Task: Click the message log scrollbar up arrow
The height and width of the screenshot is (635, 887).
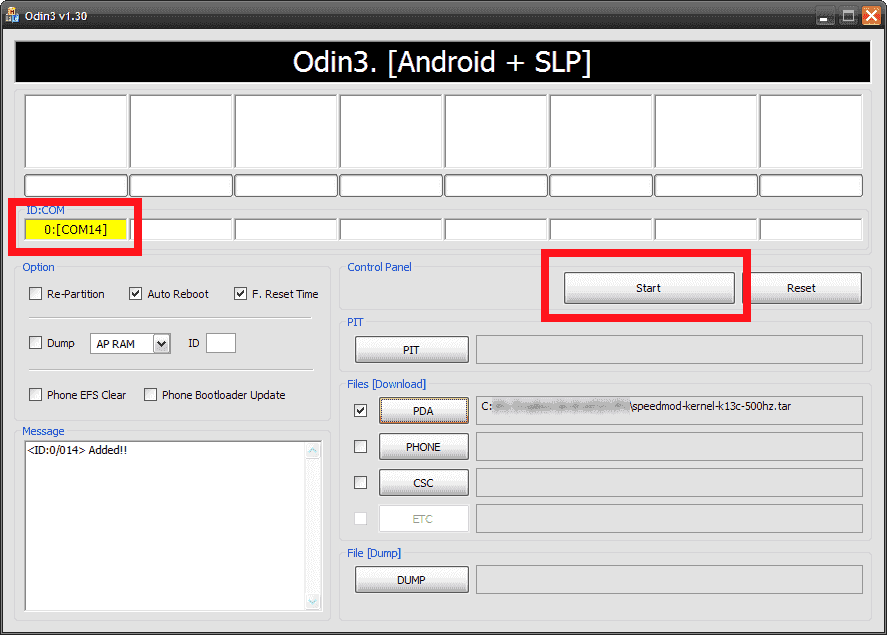Action: [312, 450]
